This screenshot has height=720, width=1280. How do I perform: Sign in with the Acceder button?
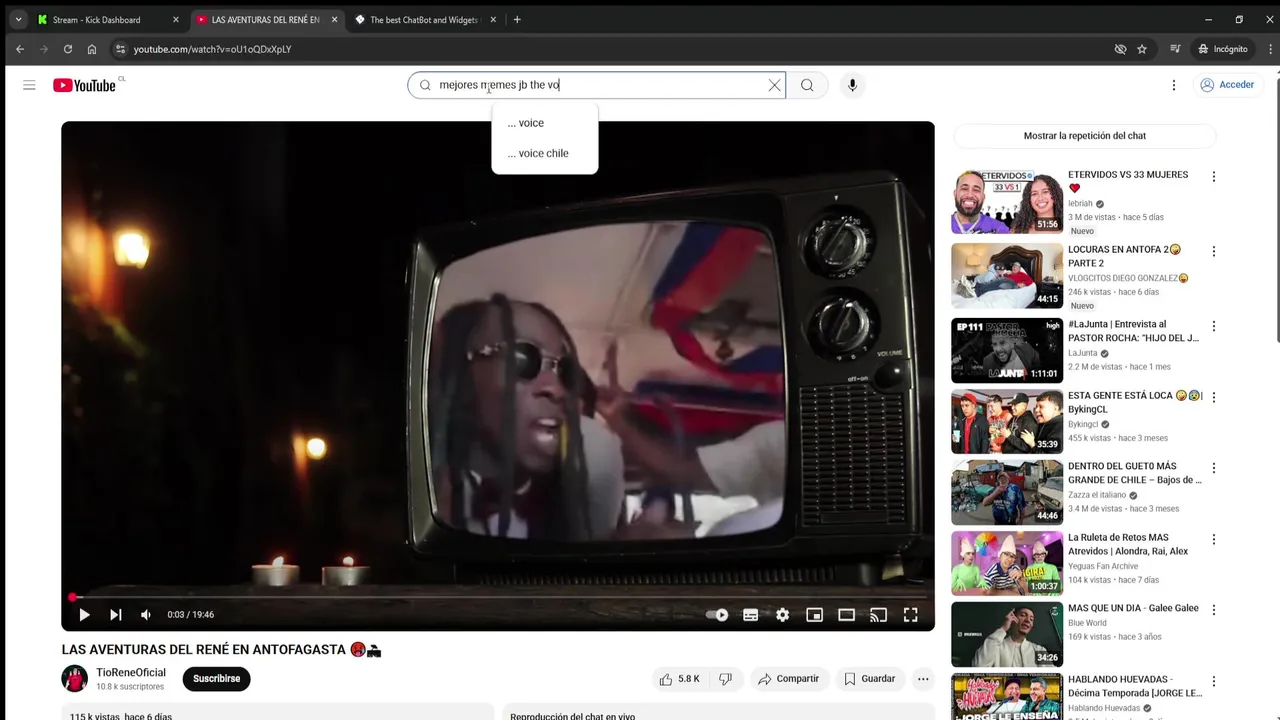click(1227, 85)
